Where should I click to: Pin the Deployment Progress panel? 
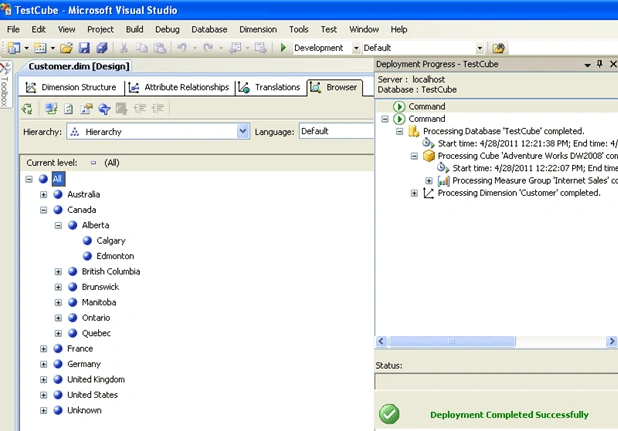(599, 64)
